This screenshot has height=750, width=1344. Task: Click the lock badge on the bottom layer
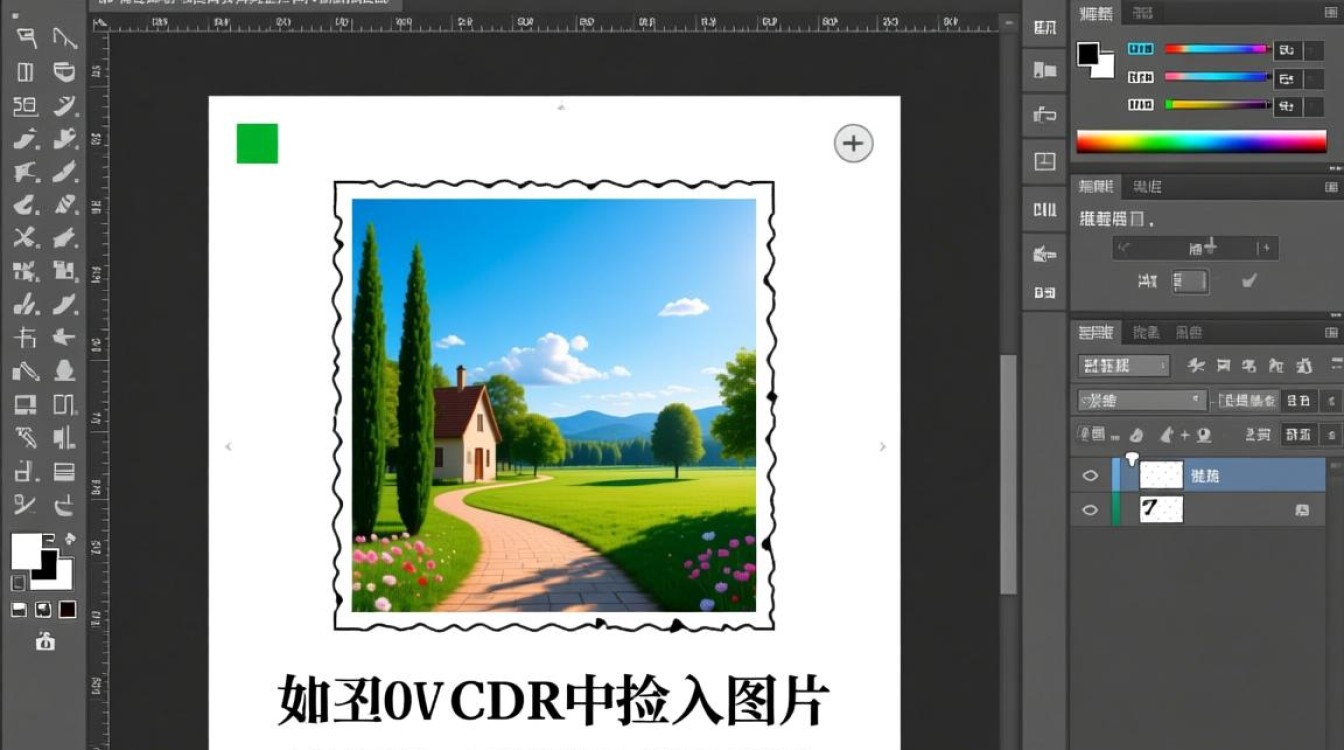pos(1302,510)
